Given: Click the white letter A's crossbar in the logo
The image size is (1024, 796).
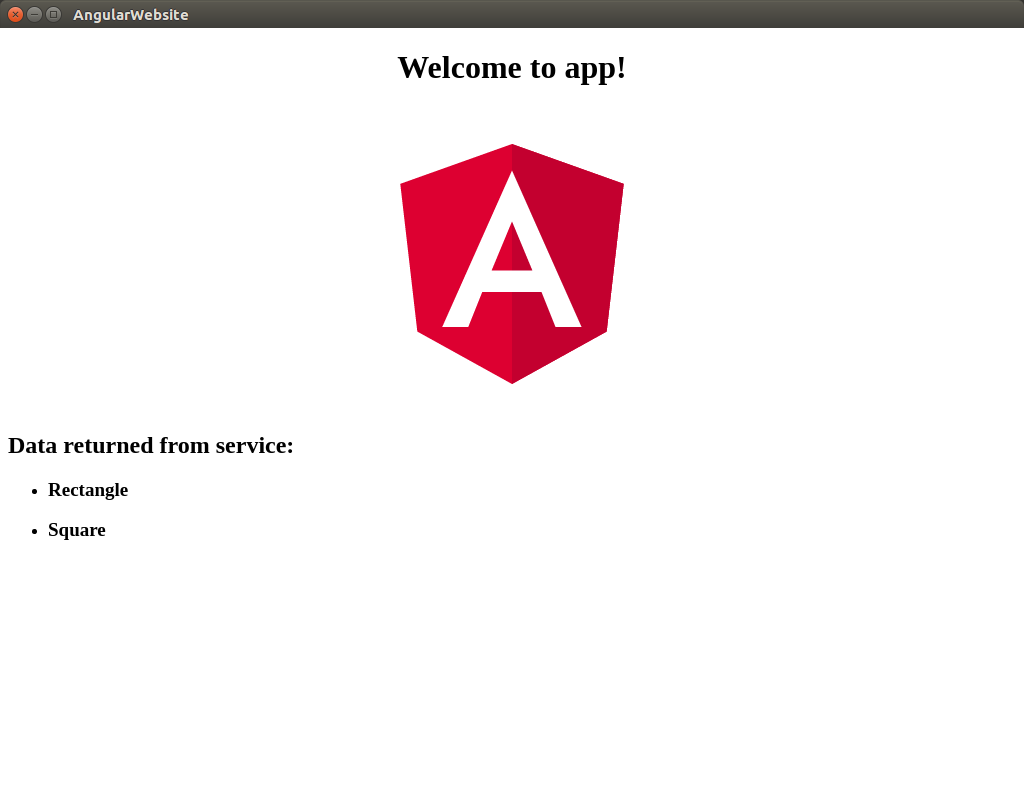Looking at the screenshot, I should click(512, 281).
